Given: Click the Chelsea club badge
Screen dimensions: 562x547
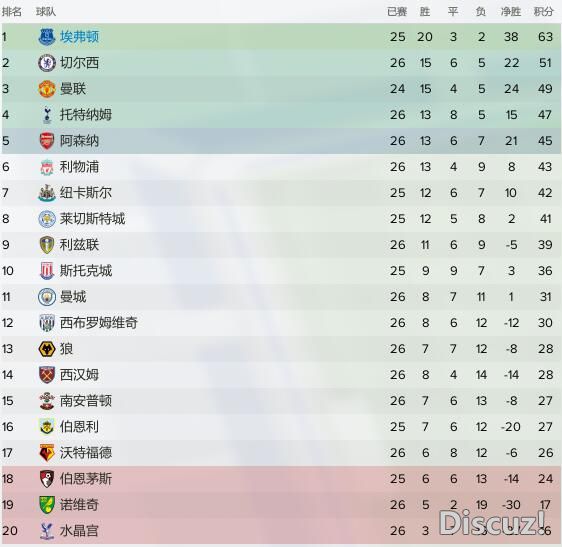Looking at the screenshot, I should point(47,63).
